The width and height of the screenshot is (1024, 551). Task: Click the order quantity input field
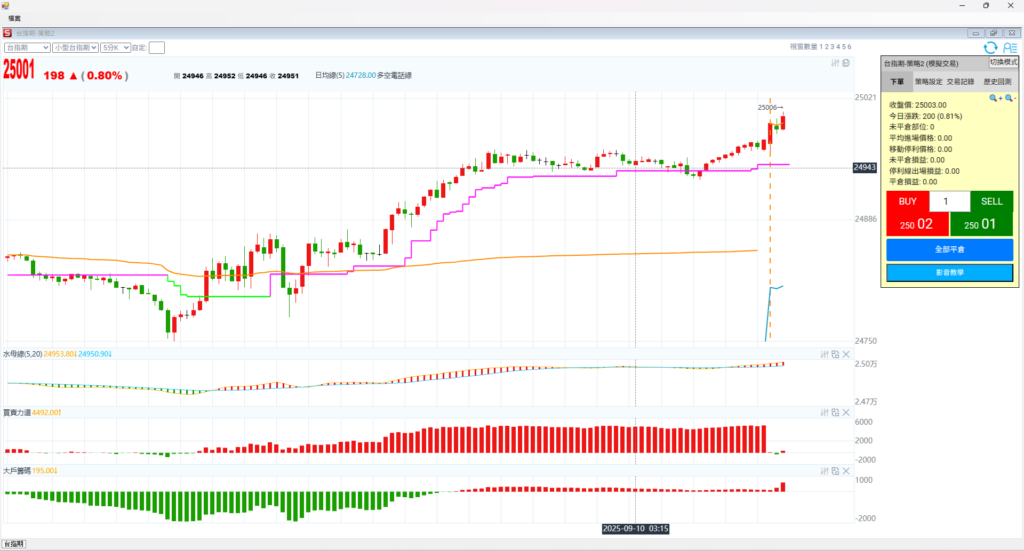(x=950, y=201)
